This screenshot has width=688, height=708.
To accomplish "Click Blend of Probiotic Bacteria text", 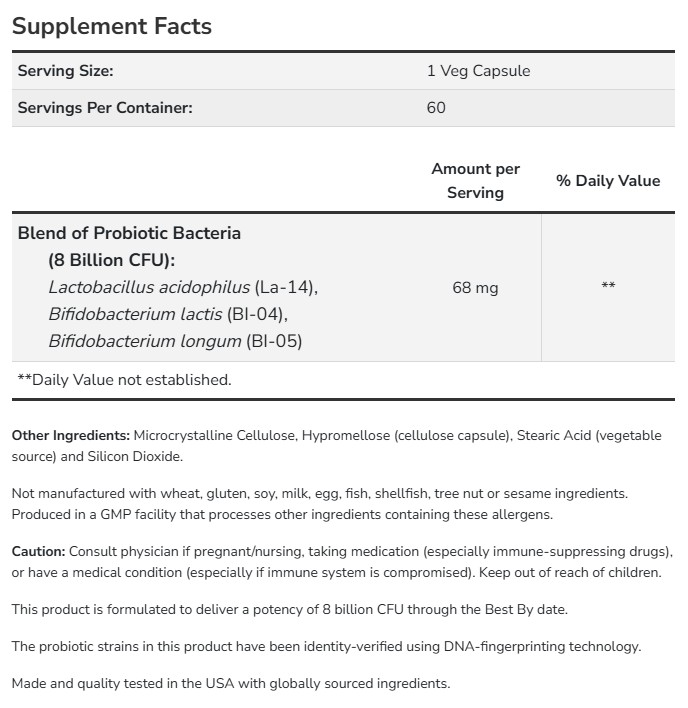I will point(129,233).
